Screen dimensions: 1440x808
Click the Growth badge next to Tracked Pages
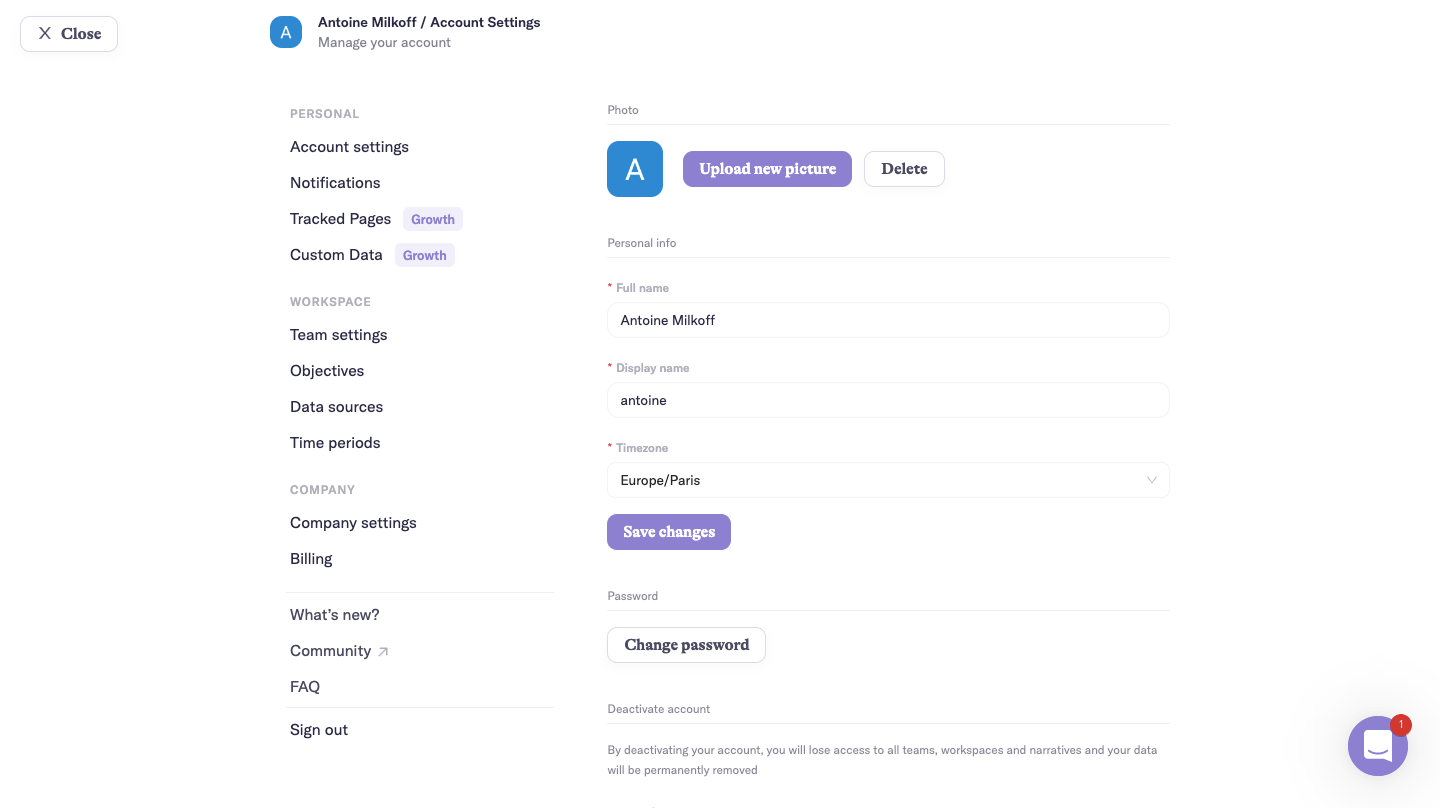[433, 219]
